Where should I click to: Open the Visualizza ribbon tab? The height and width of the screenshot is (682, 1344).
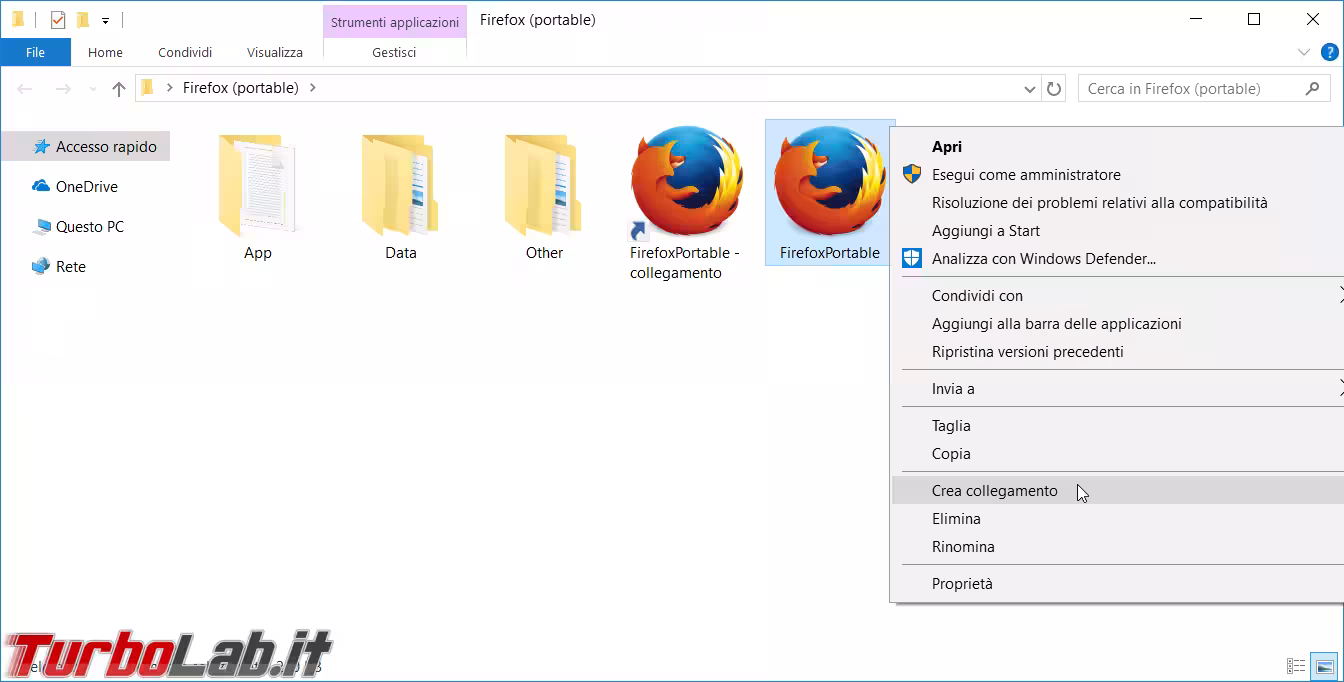click(x=274, y=52)
